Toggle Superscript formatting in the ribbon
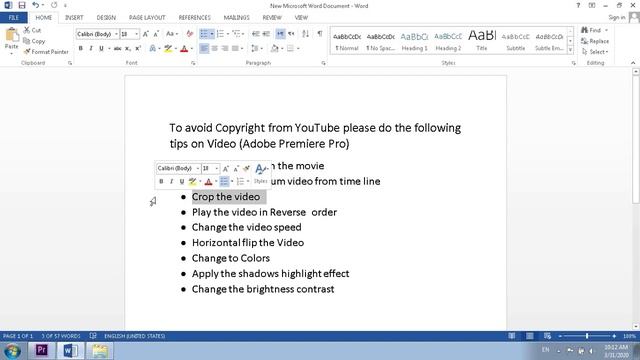Viewport: 640px width, 360px height. pos(138,49)
